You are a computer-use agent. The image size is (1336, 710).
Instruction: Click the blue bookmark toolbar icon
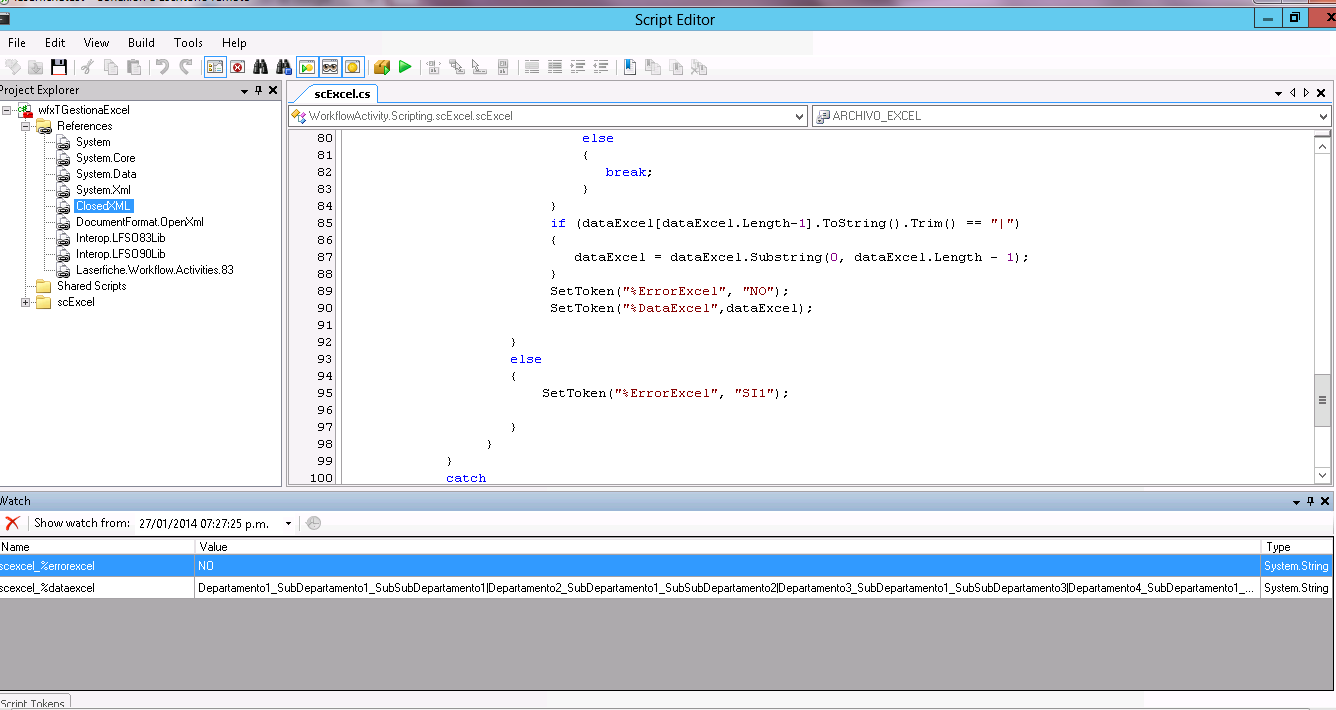[x=630, y=67]
